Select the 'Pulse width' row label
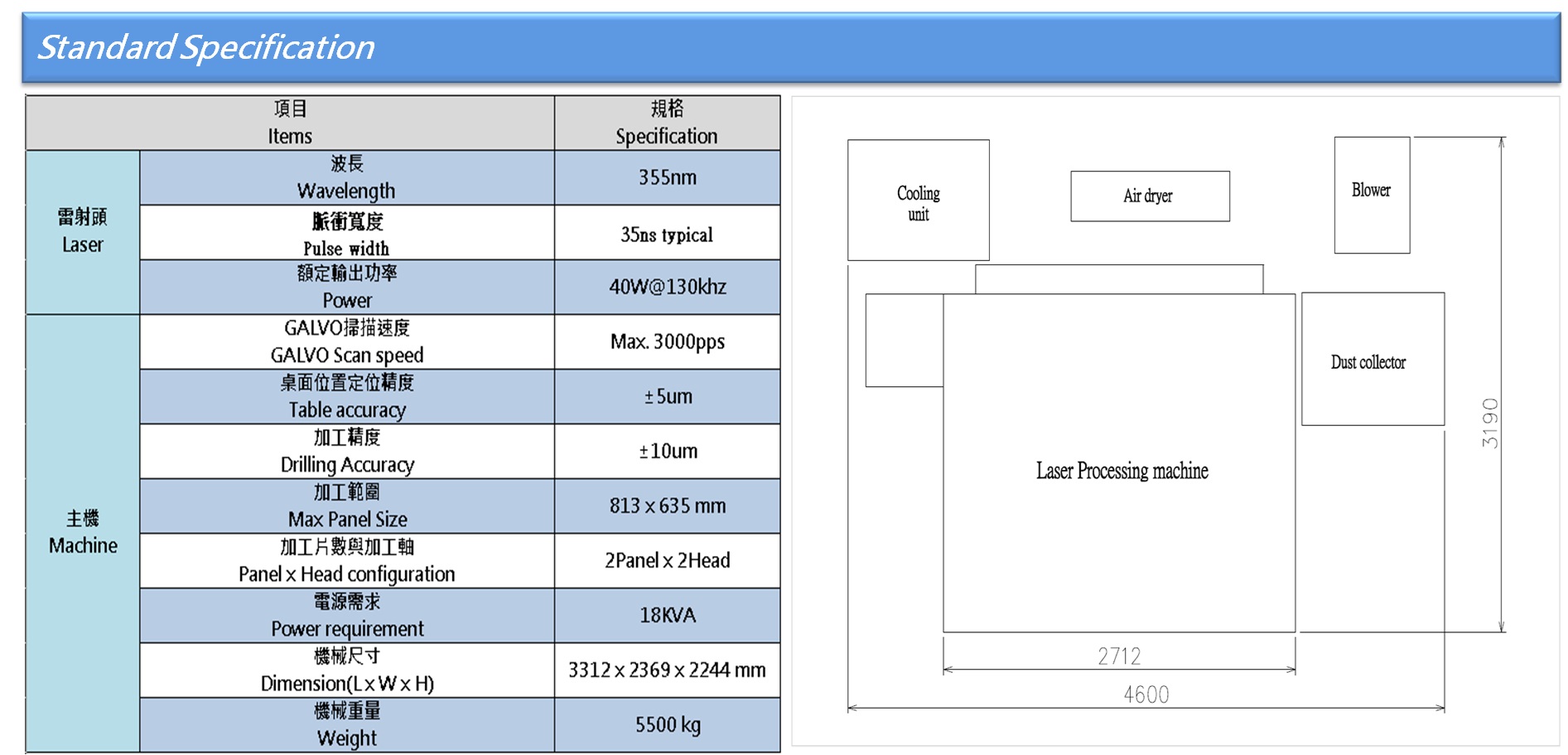The height and width of the screenshot is (755, 1568). coord(347,233)
